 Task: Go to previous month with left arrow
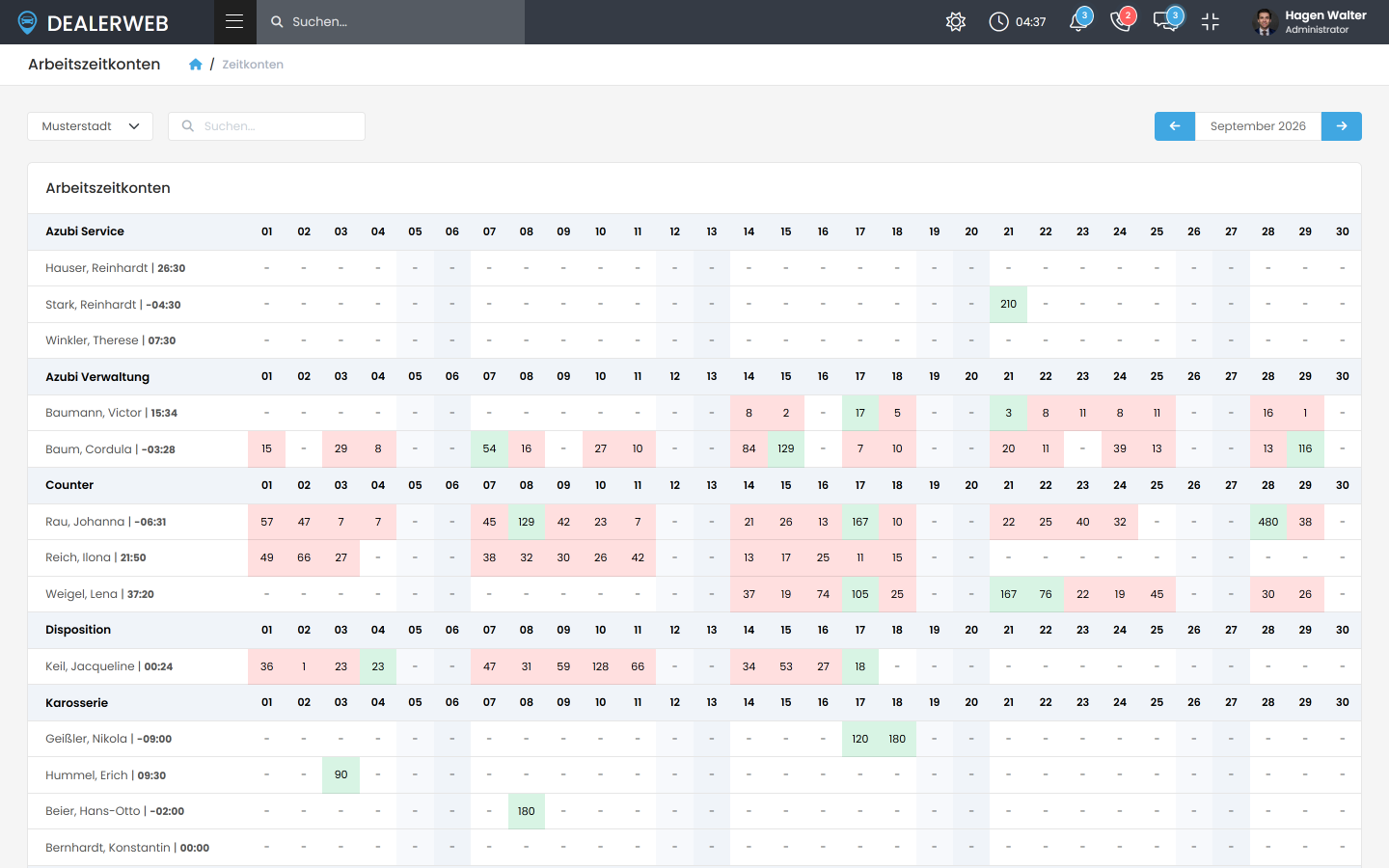(1175, 126)
